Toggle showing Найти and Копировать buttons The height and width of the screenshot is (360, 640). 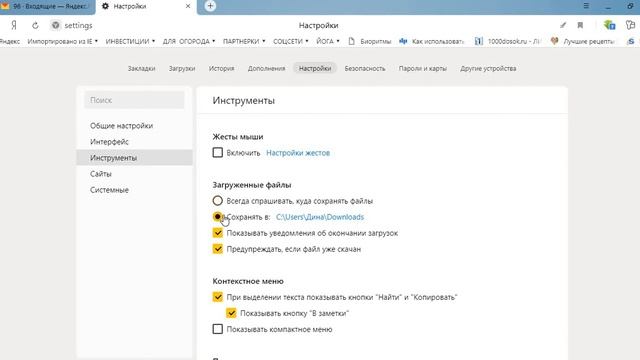218,297
